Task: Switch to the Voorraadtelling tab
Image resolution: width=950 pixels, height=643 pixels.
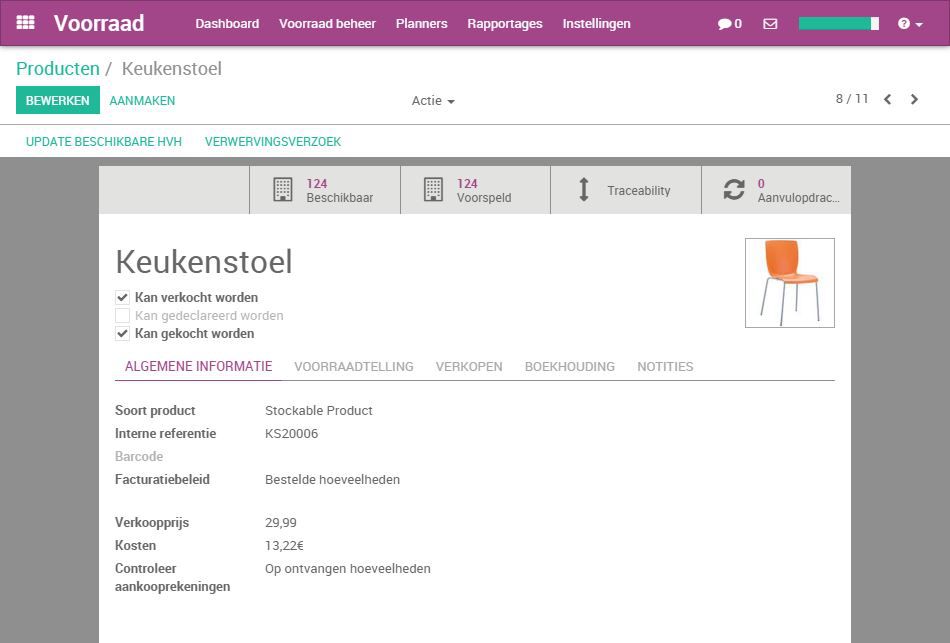Action: [354, 366]
